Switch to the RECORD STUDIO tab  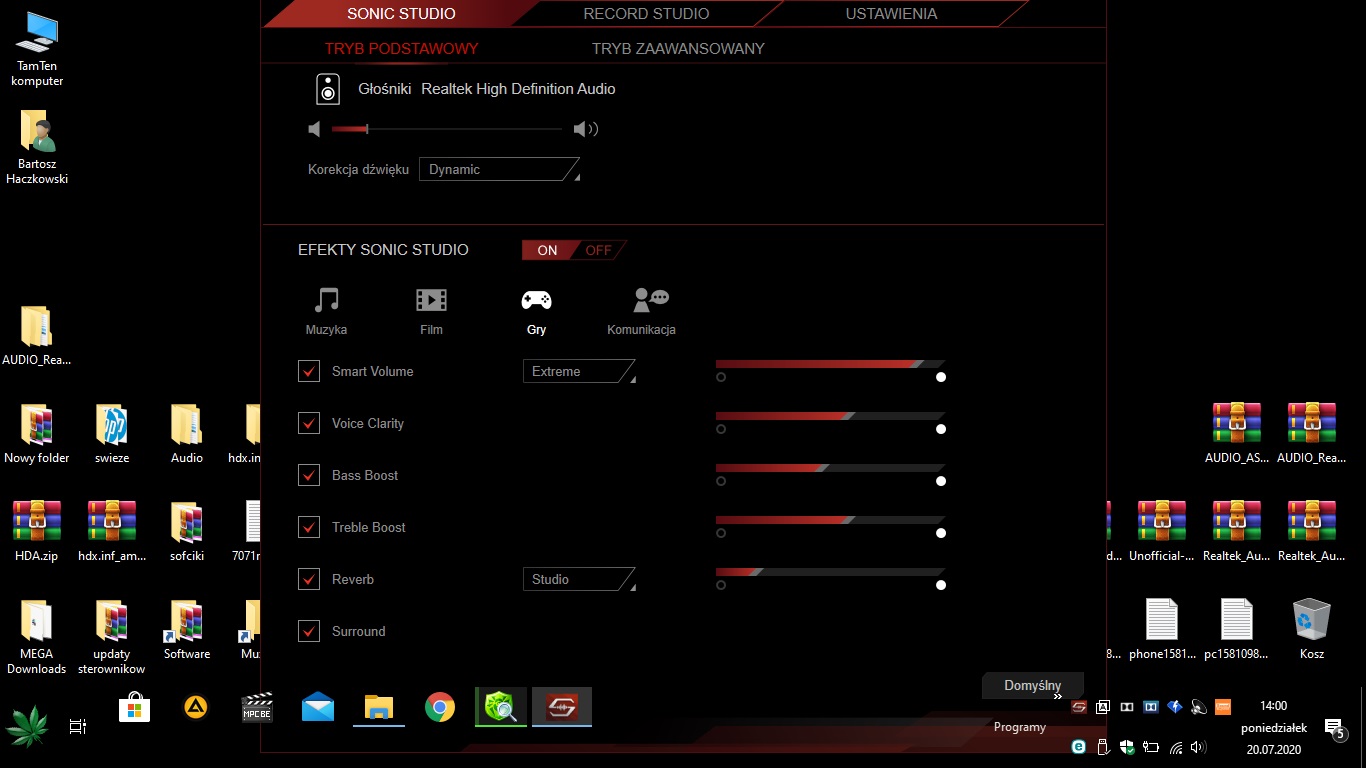click(x=646, y=14)
